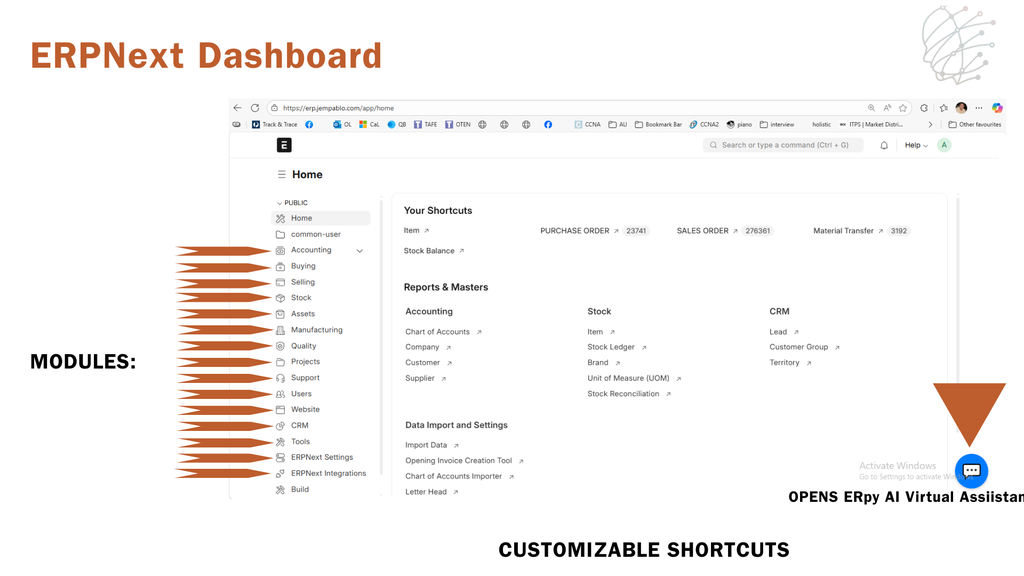Go to the Manufacturing module
1024x576 pixels.
tap(317, 330)
